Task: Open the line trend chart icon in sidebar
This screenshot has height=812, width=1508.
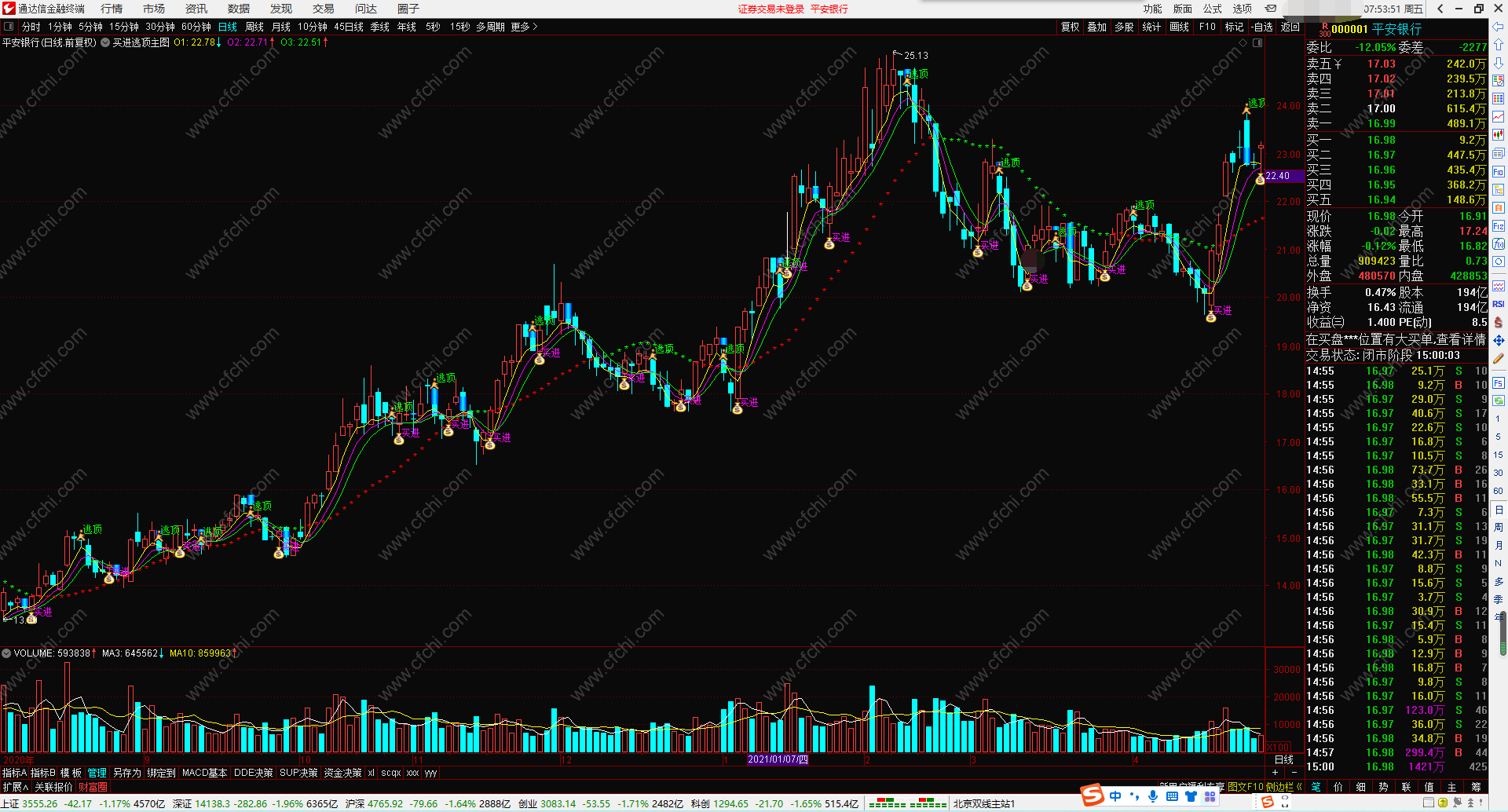Action: point(1499,117)
